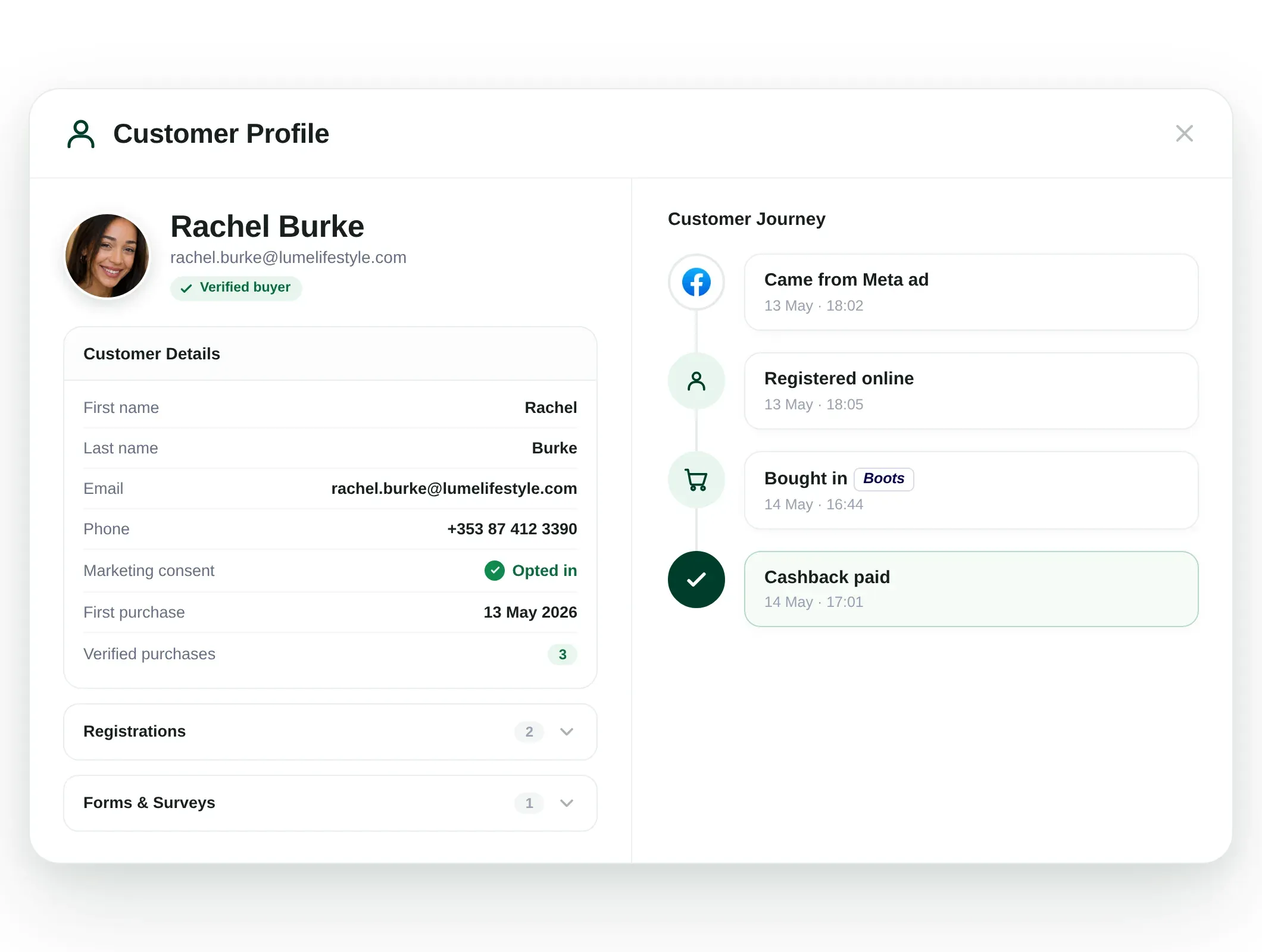Image resolution: width=1262 pixels, height=952 pixels.
Task: Click the Verified purchases count badge 3
Action: click(562, 654)
